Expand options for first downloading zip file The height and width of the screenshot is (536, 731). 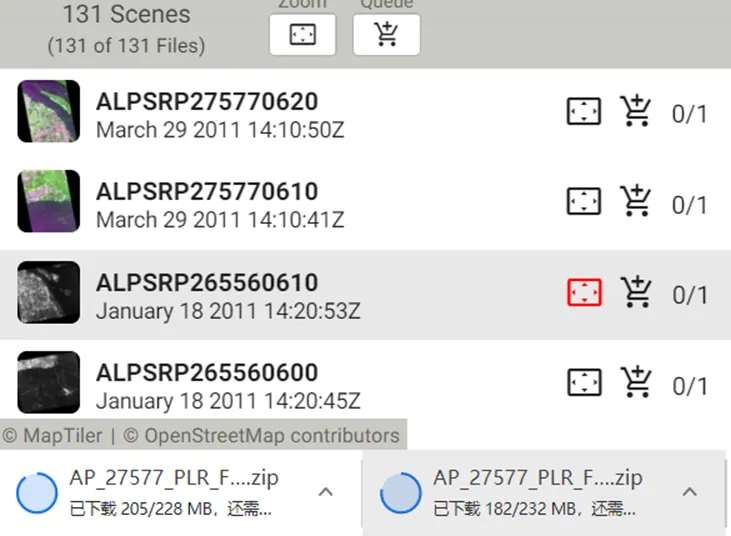coord(325,491)
